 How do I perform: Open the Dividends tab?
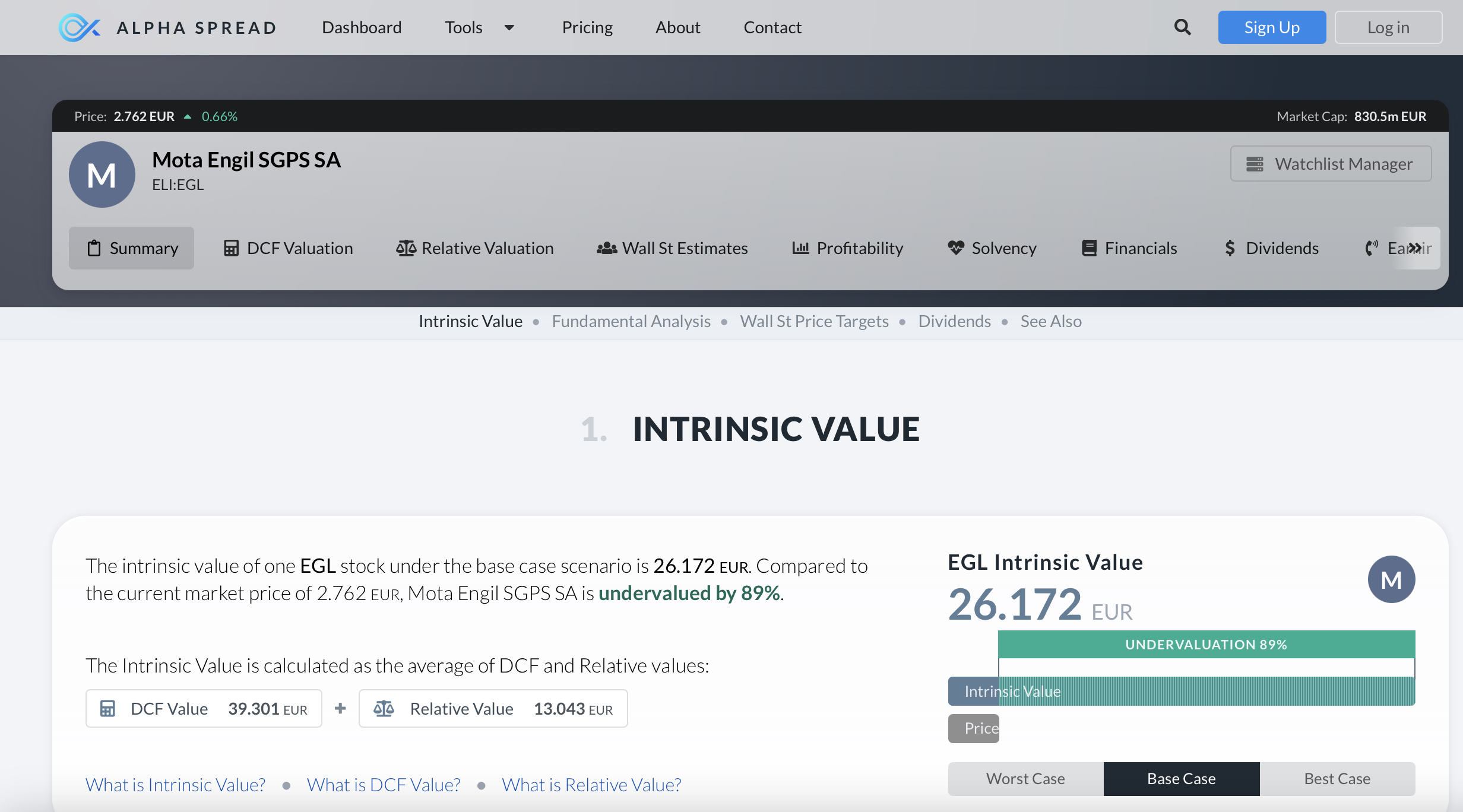click(x=1271, y=248)
